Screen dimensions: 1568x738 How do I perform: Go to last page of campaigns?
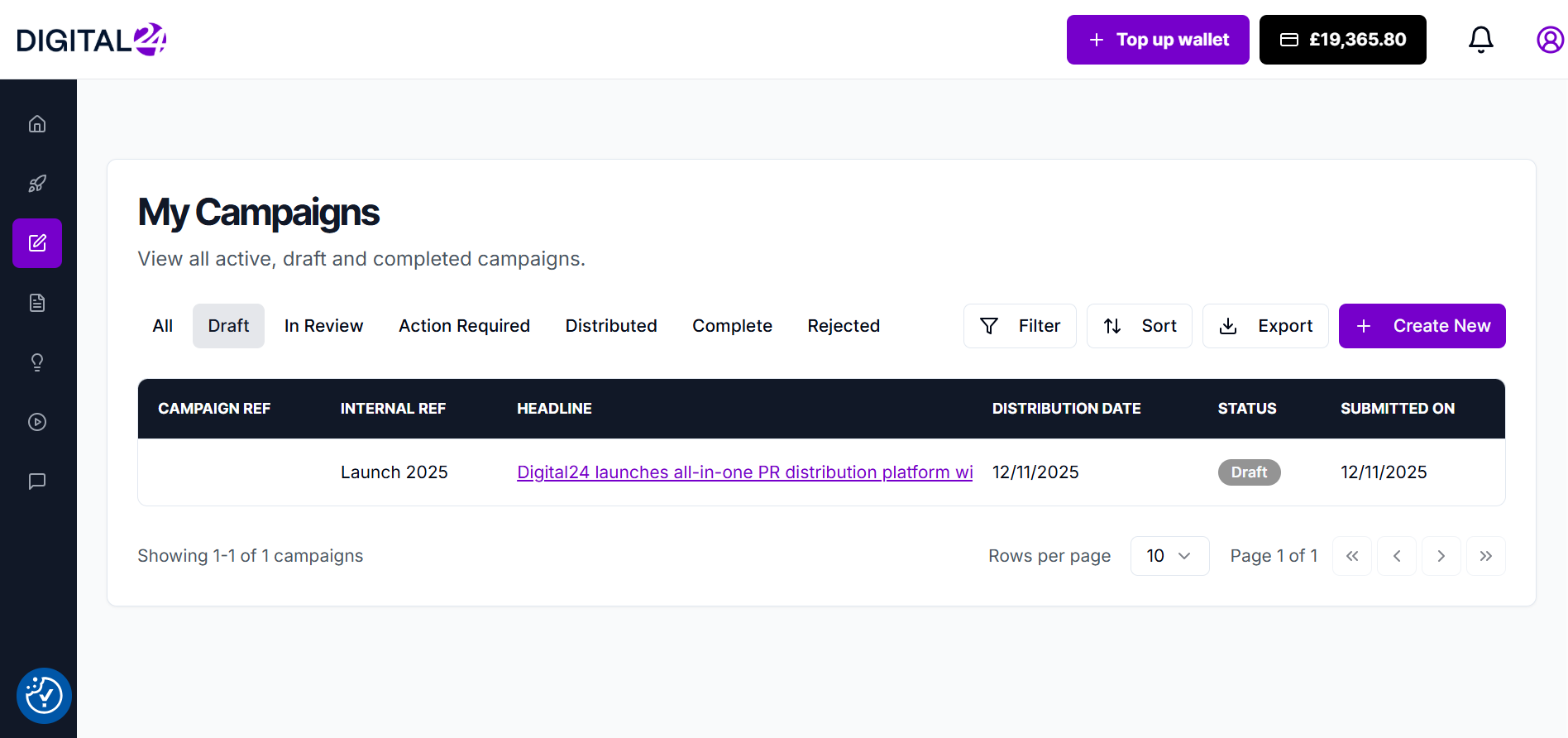tap(1486, 556)
